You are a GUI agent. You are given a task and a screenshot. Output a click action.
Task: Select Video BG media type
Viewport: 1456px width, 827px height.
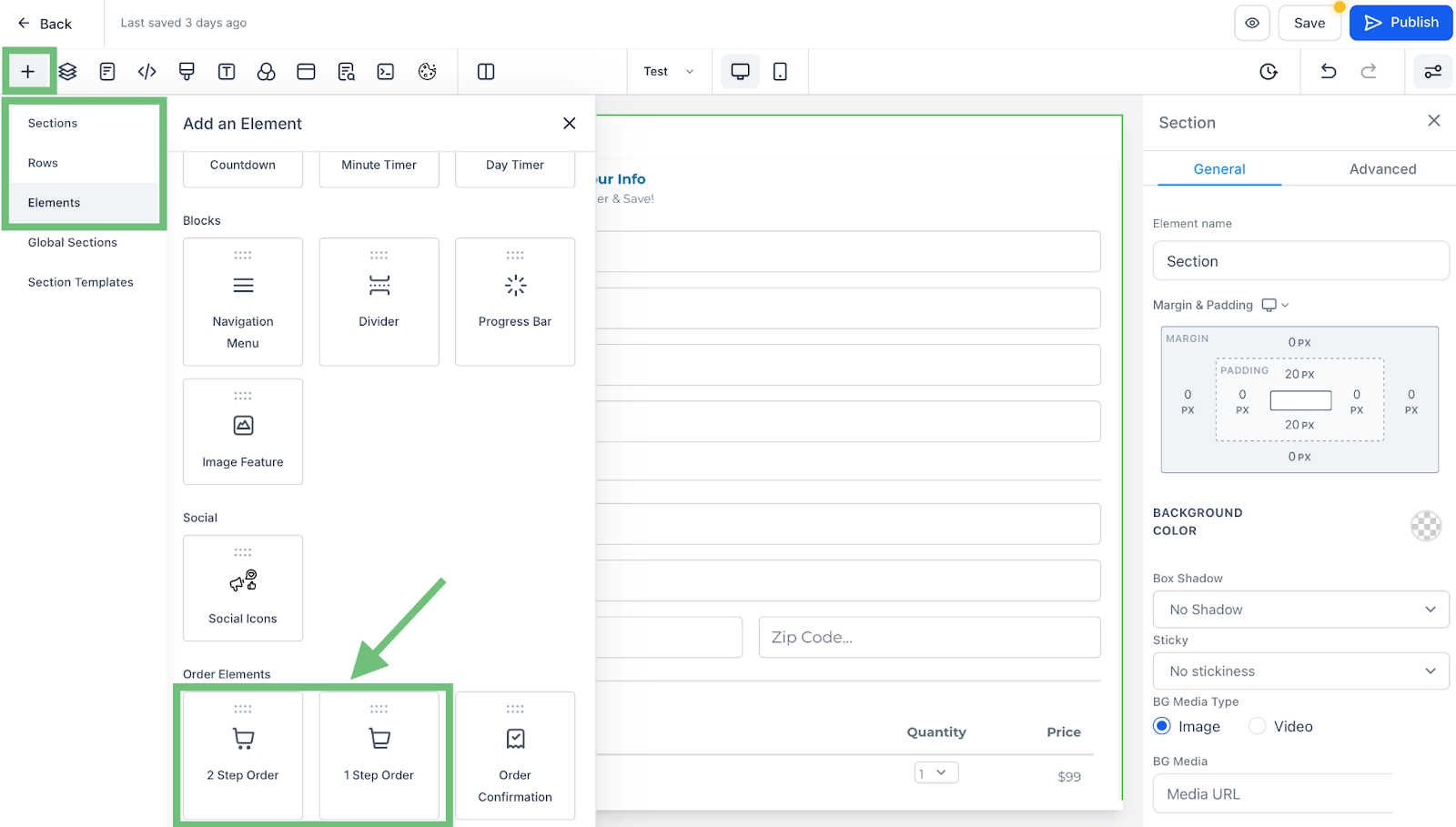[x=1258, y=726]
